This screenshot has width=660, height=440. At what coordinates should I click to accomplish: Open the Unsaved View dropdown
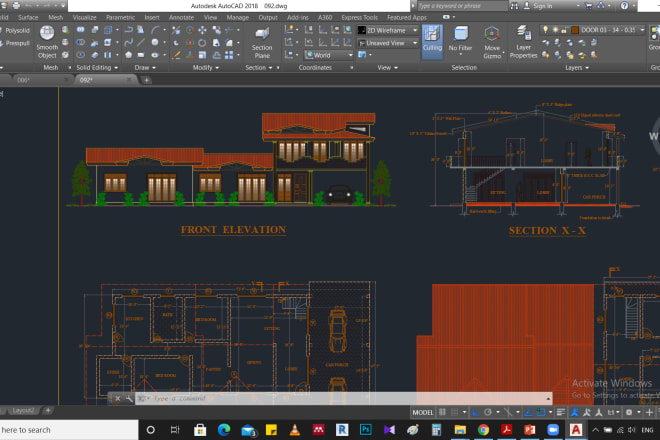pyautogui.click(x=385, y=43)
